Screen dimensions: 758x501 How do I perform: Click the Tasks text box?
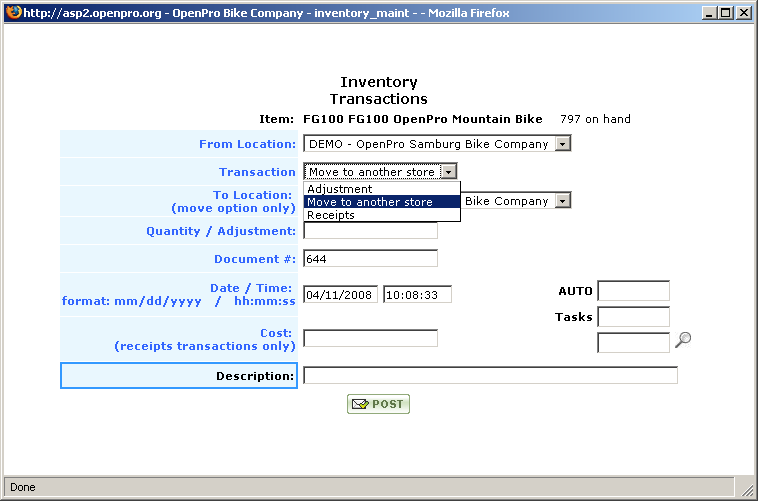click(633, 317)
